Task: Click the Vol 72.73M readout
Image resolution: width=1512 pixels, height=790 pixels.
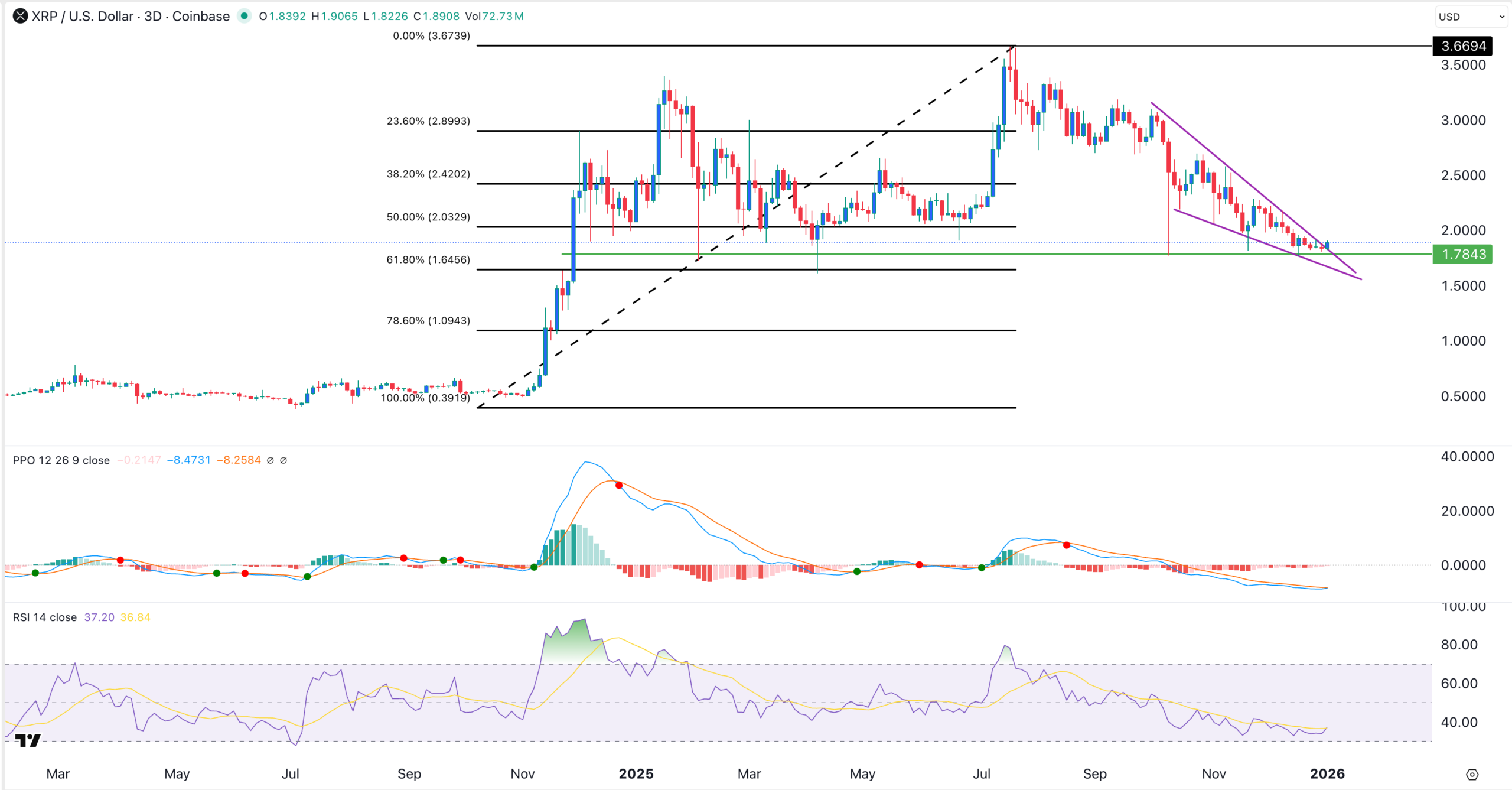Action: pyautogui.click(x=494, y=17)
